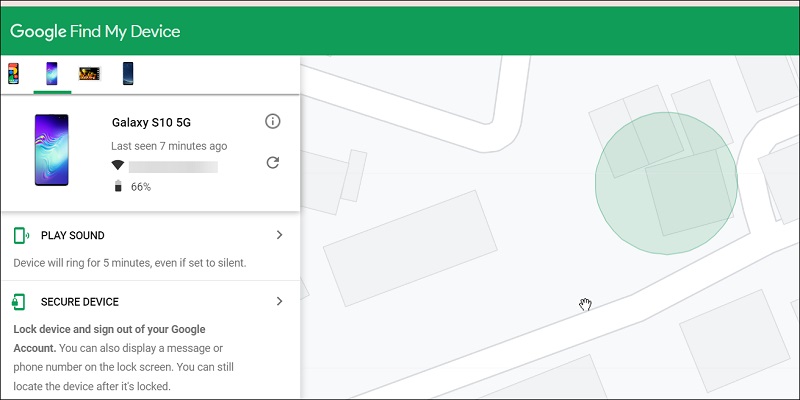Click the Google Find My Device logo
The height and width of the screenshot is (400, 800).
(x=95, y=32)
